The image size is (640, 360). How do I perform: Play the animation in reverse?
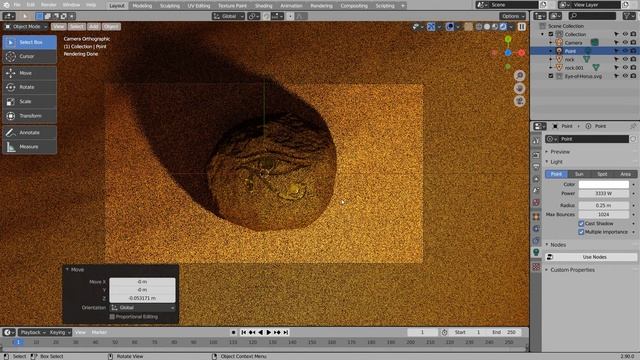(260, 332)
